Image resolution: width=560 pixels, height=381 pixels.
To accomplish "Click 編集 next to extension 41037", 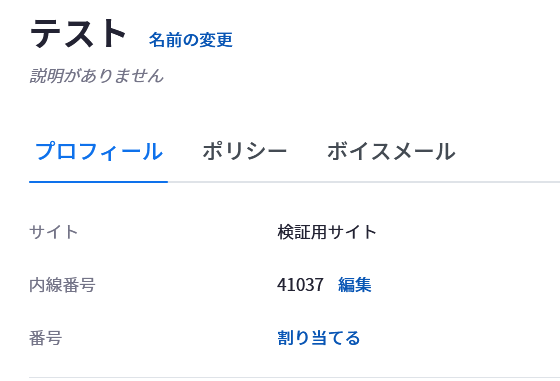I will [x=355, y=285].
